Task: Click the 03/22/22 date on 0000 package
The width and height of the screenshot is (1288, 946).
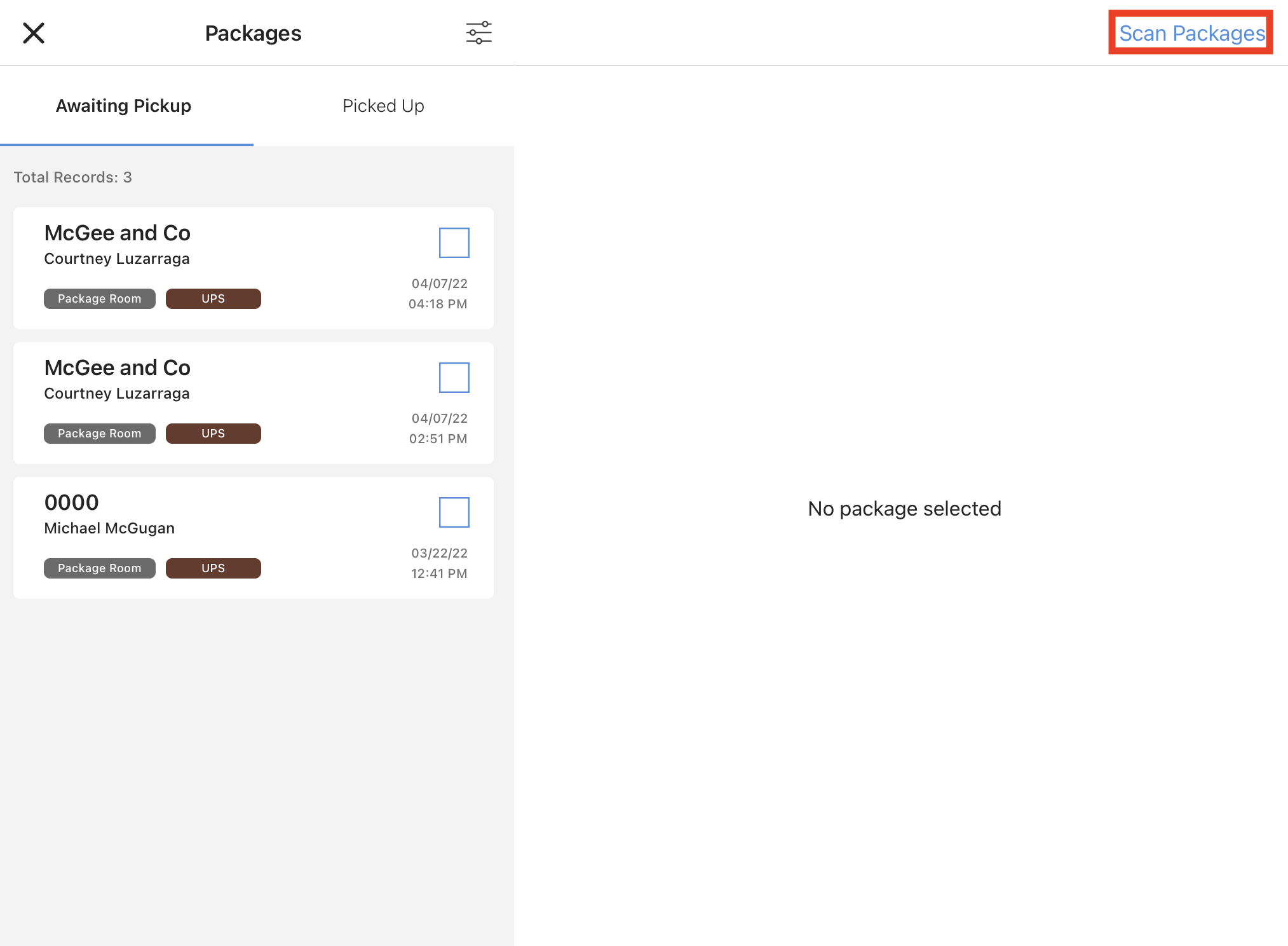Action: tap(439, 553)
